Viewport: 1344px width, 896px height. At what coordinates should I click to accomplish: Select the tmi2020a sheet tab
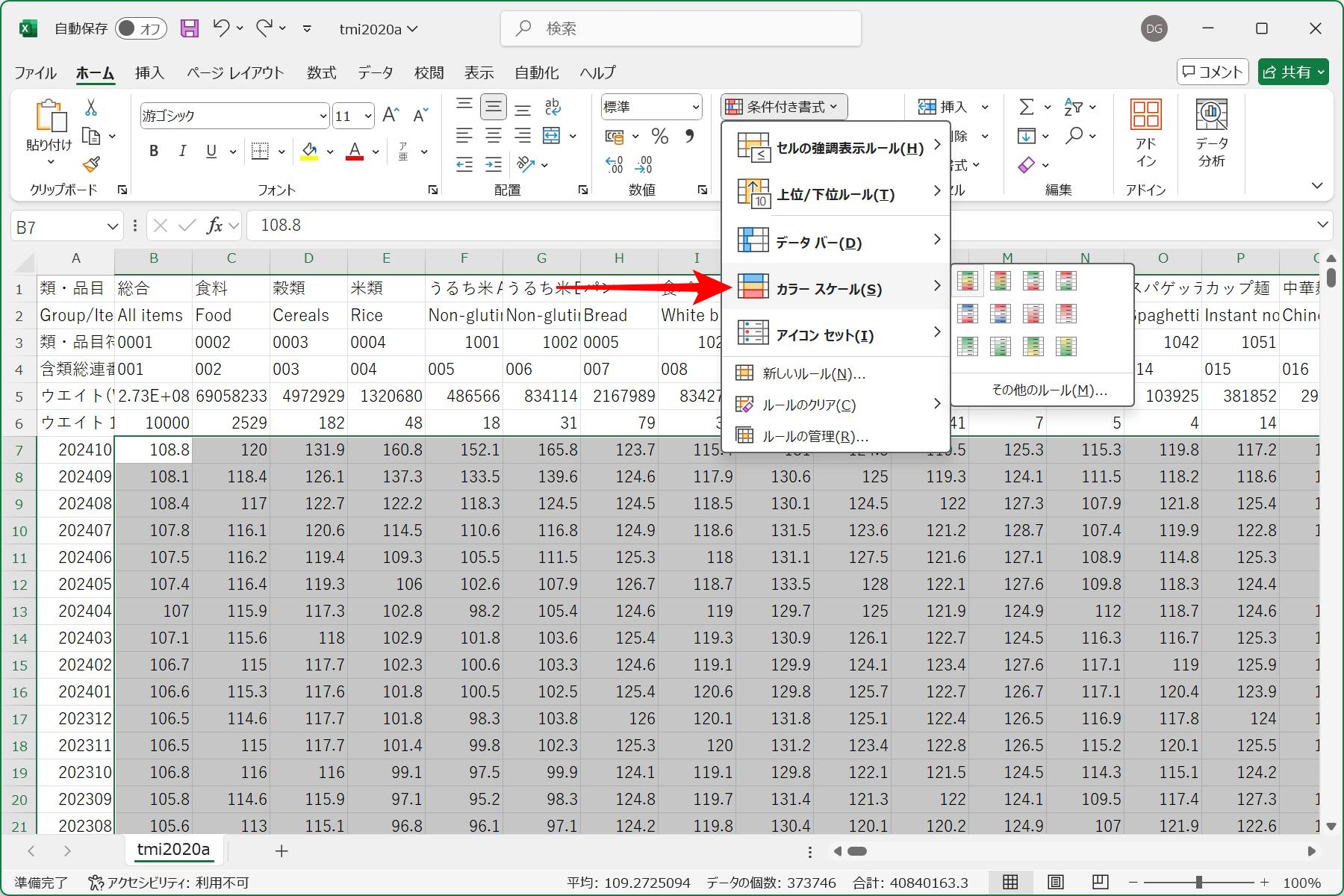pyautogui.click(x=173, y=850)
